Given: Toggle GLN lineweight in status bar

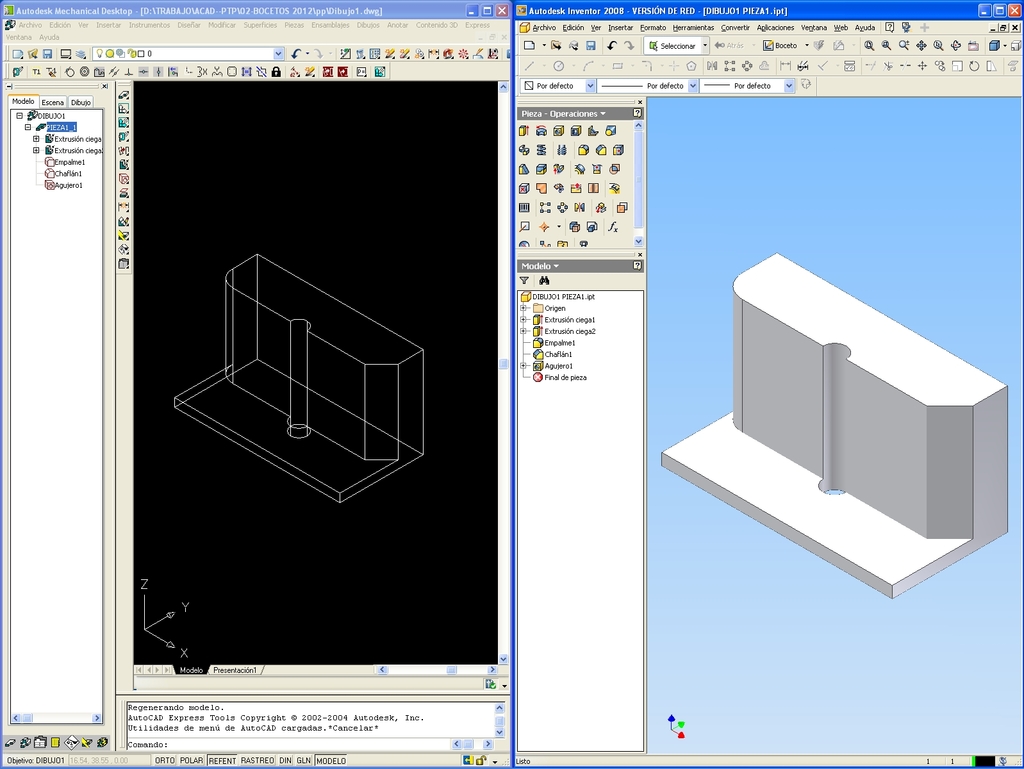Looking at the screenshot, I should (304, 761).
